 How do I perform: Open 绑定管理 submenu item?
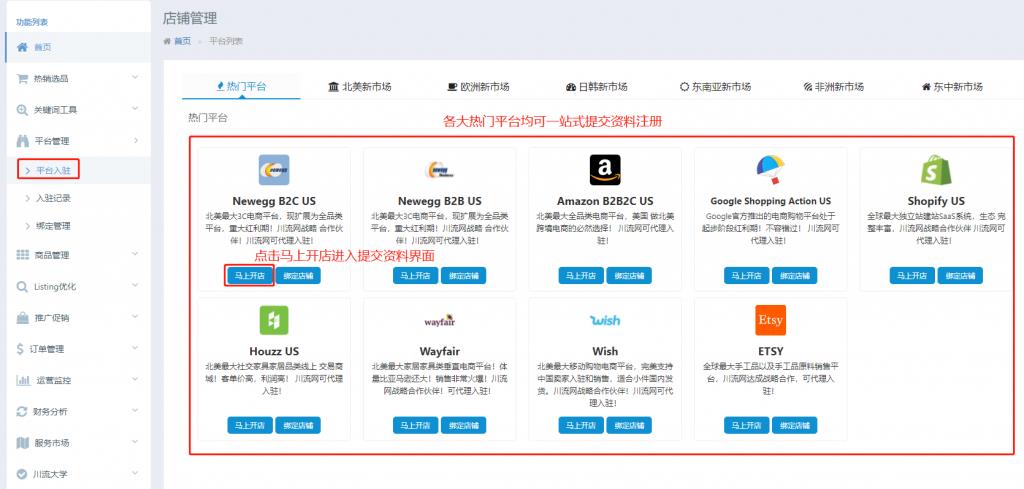tap(52, 226)
